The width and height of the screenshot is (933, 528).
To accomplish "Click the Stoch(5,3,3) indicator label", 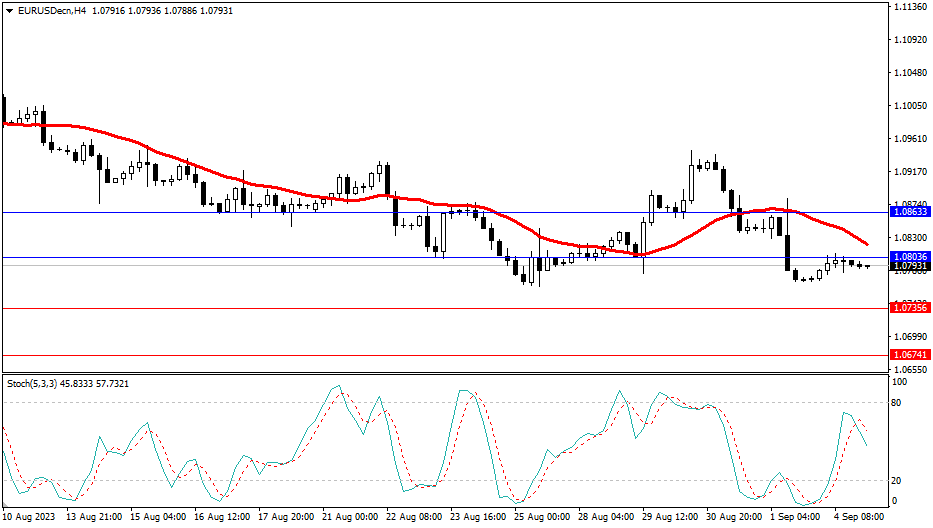I will (35, 383).
